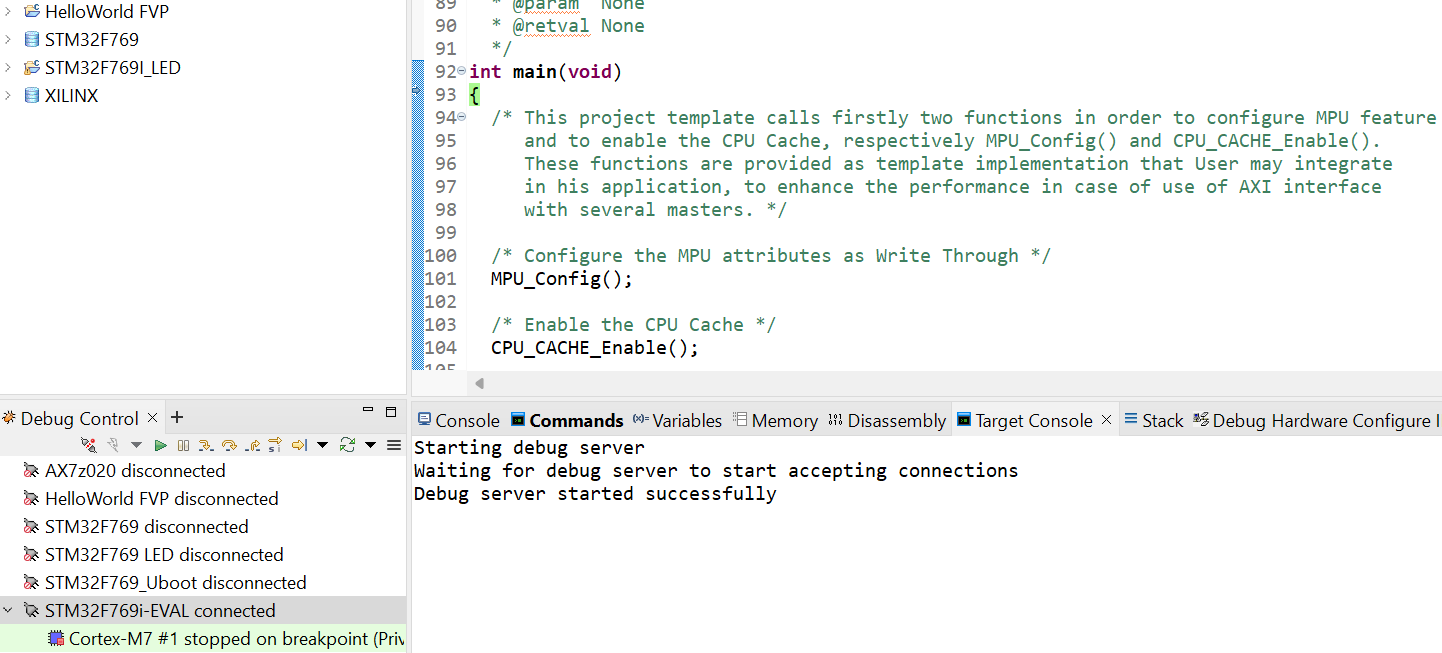Click the run to location arrow icon

pos(298,445)
